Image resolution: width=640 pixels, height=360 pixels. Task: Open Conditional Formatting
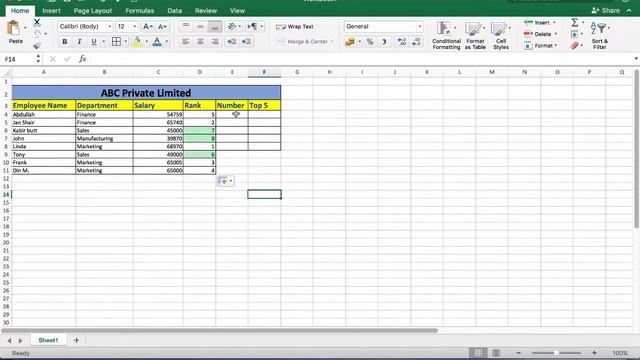pyautogui.click(x=446, y=36)
